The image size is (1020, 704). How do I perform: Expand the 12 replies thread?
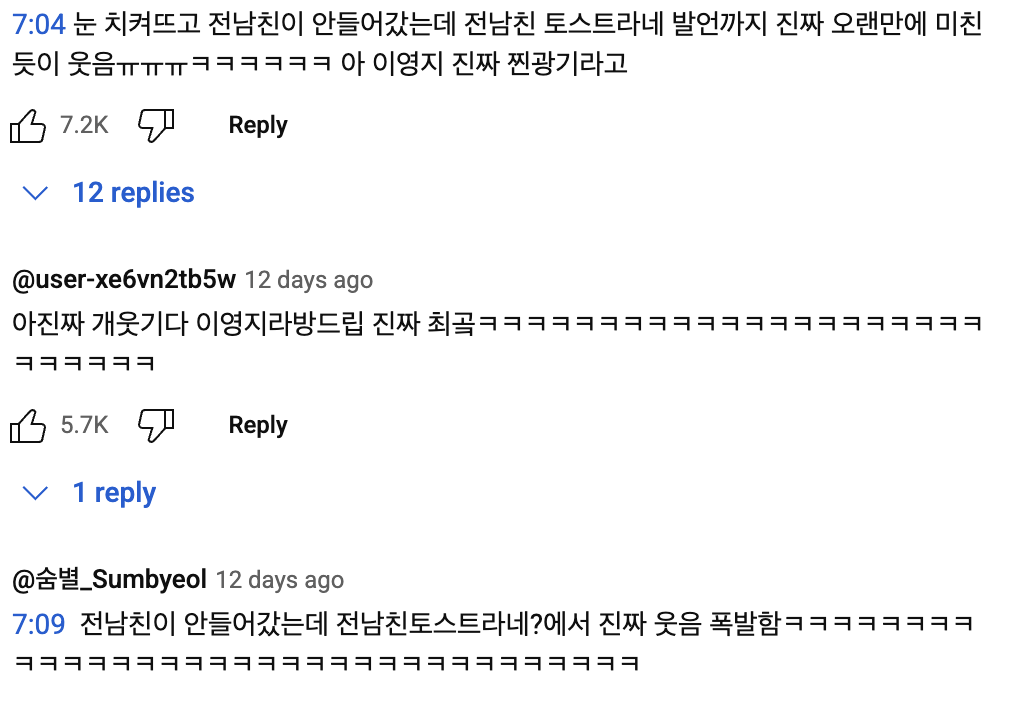tap(108, 193)
